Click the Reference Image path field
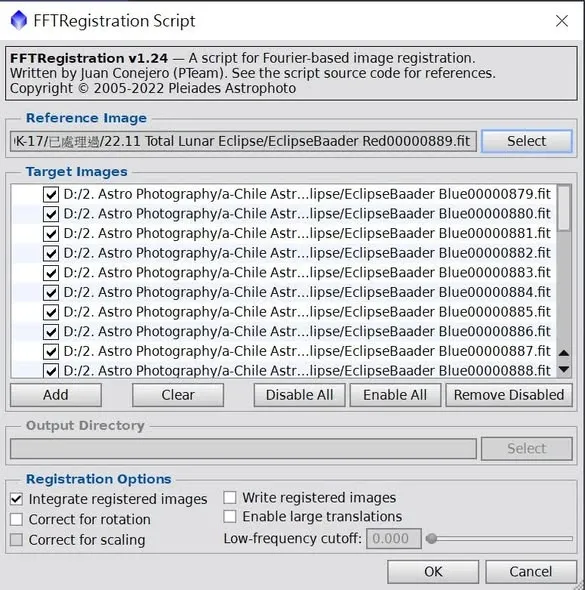This screenshot has width=585, height=590. point(243,141)
